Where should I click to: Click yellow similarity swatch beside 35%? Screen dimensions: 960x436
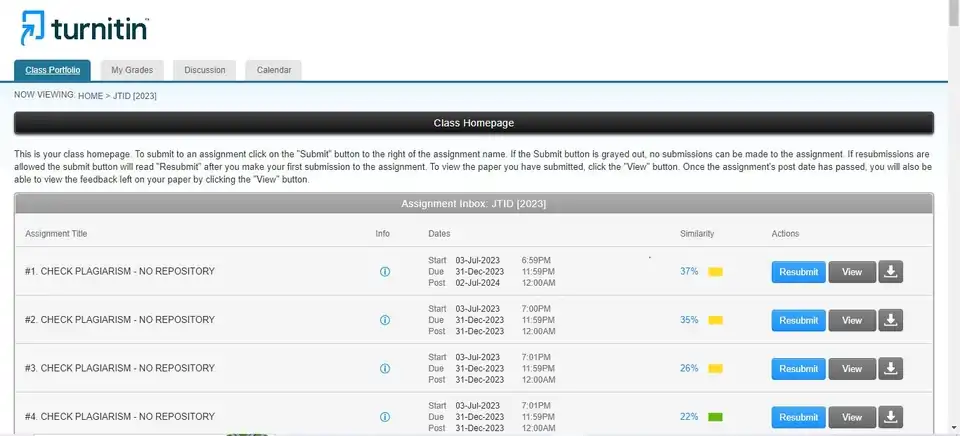715,320
